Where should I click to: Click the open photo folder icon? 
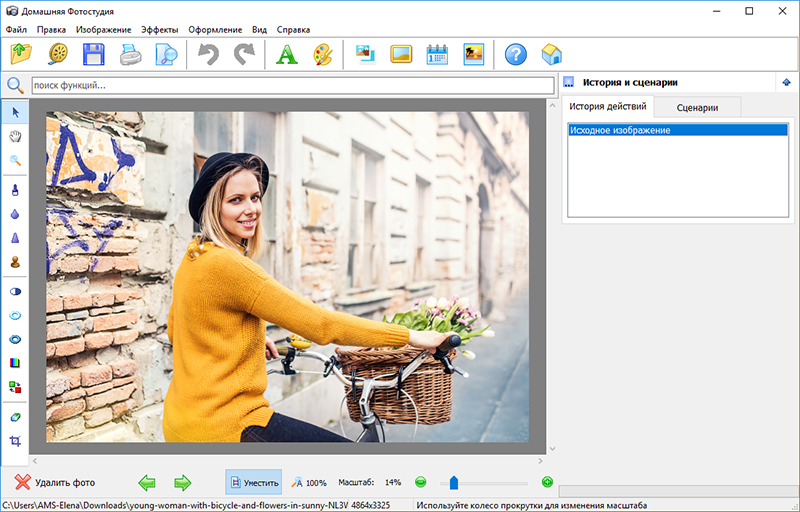point(21,54)
